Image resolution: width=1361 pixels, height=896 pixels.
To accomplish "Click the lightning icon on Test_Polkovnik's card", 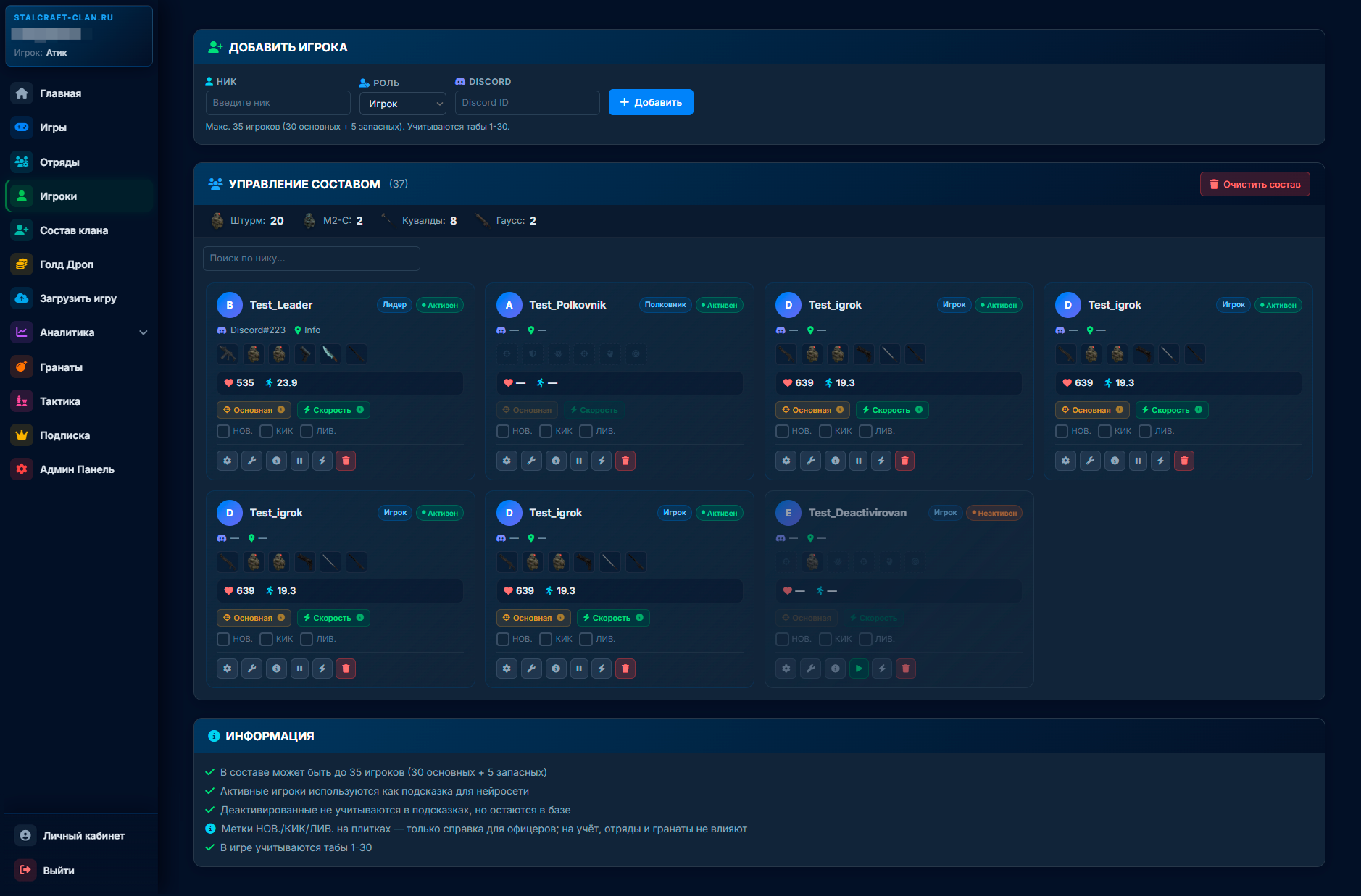I will [602, 461].
